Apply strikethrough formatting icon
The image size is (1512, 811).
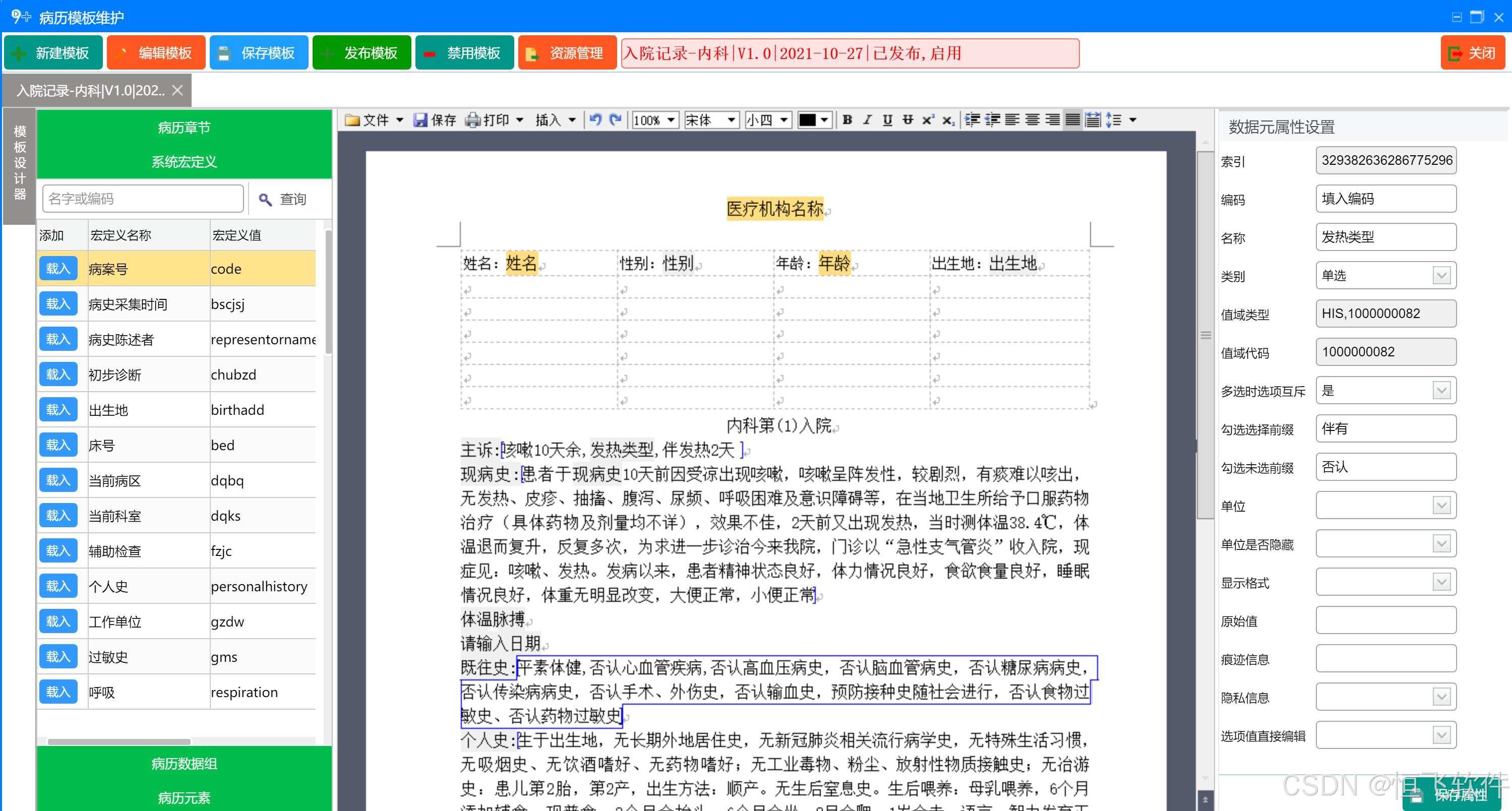point(908,120)
